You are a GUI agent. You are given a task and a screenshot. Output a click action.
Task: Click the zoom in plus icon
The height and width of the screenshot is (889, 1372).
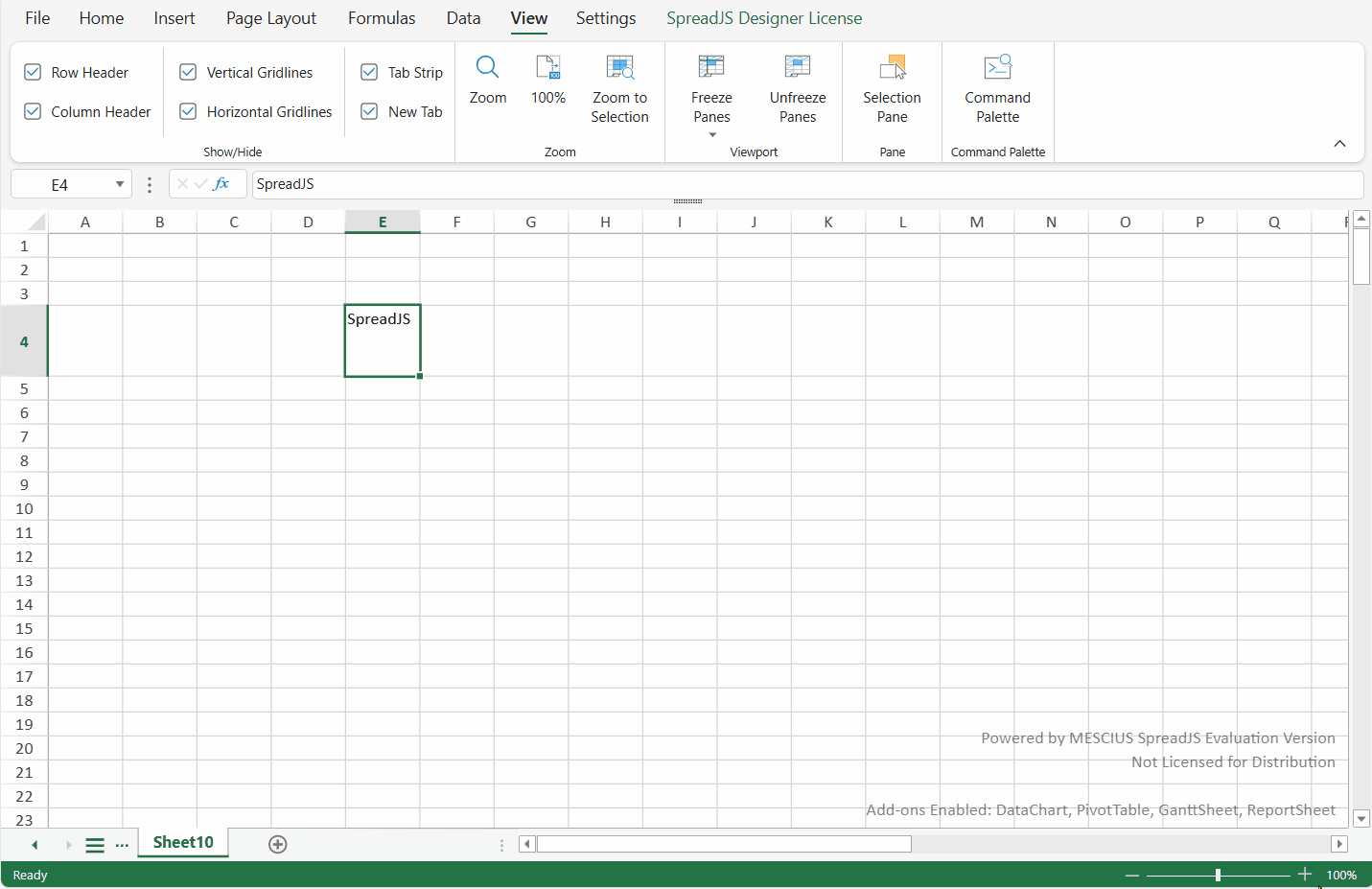tap(1305, 875)
